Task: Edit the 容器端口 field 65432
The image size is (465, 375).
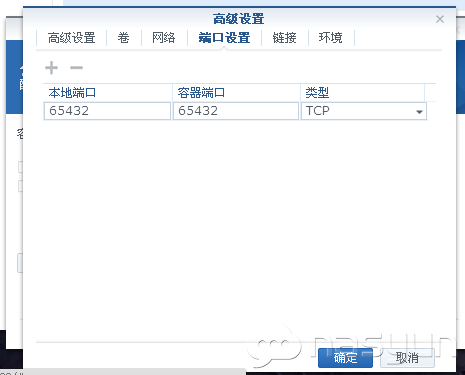Action: 235,111
